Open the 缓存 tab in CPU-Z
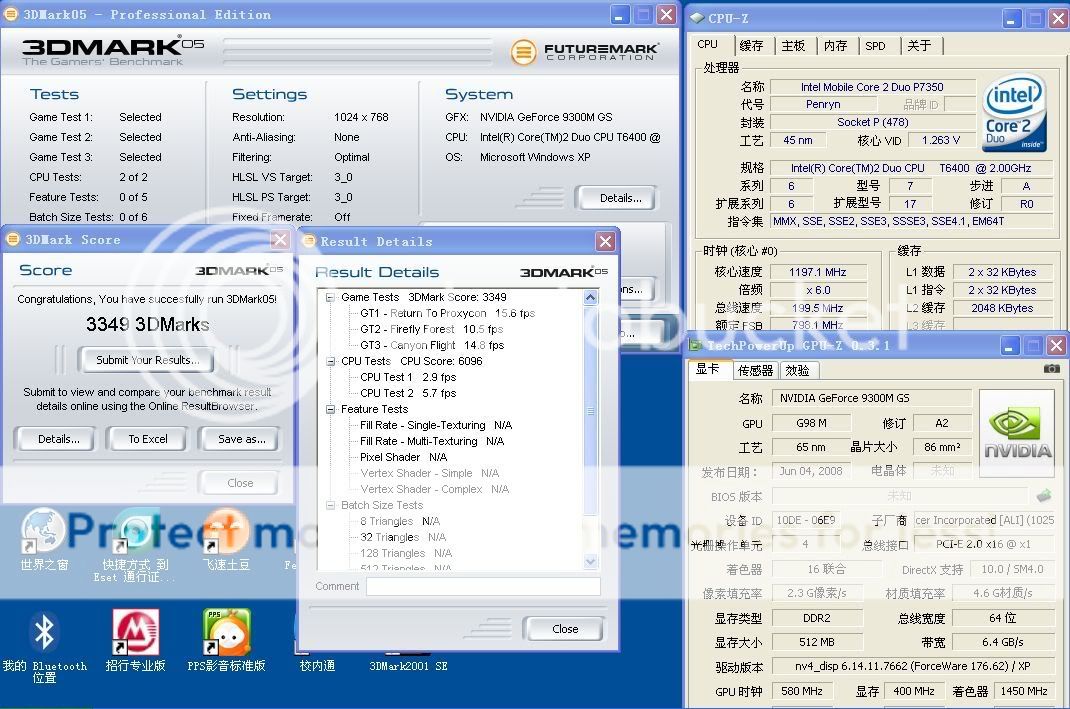 [x=751, y=46]
